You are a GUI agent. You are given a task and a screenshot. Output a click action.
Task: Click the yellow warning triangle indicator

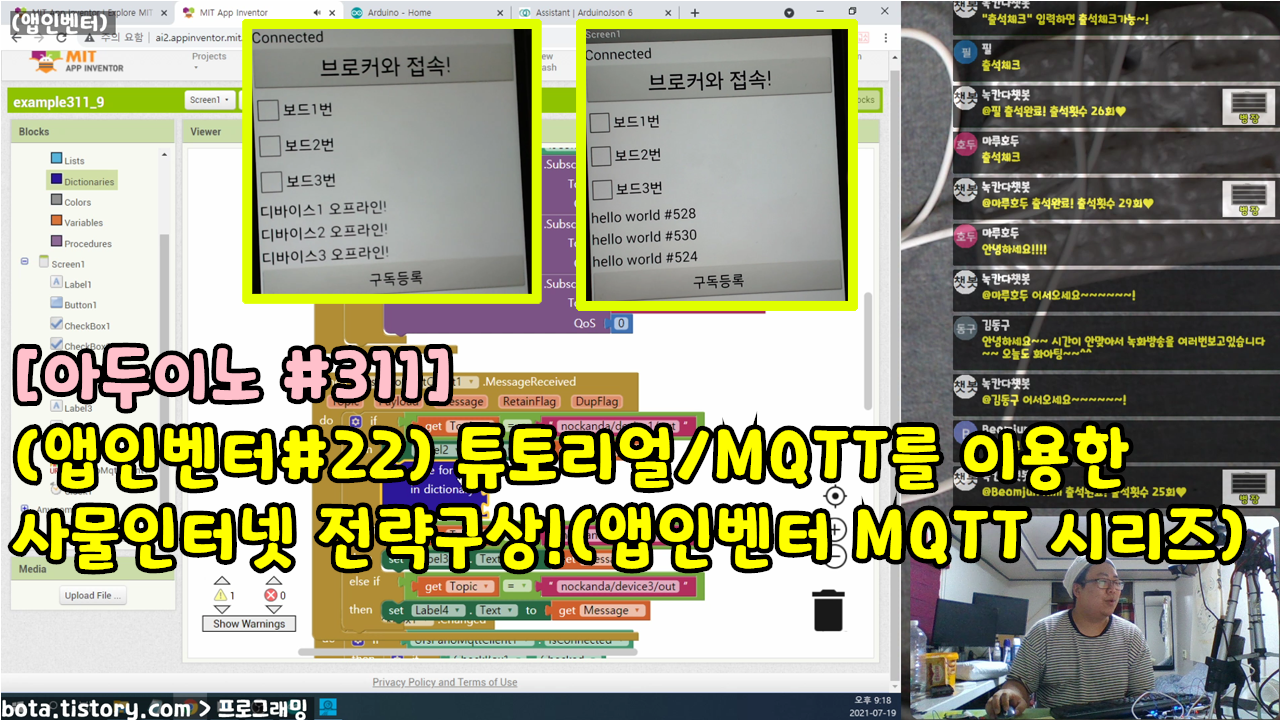coord(221,595)
